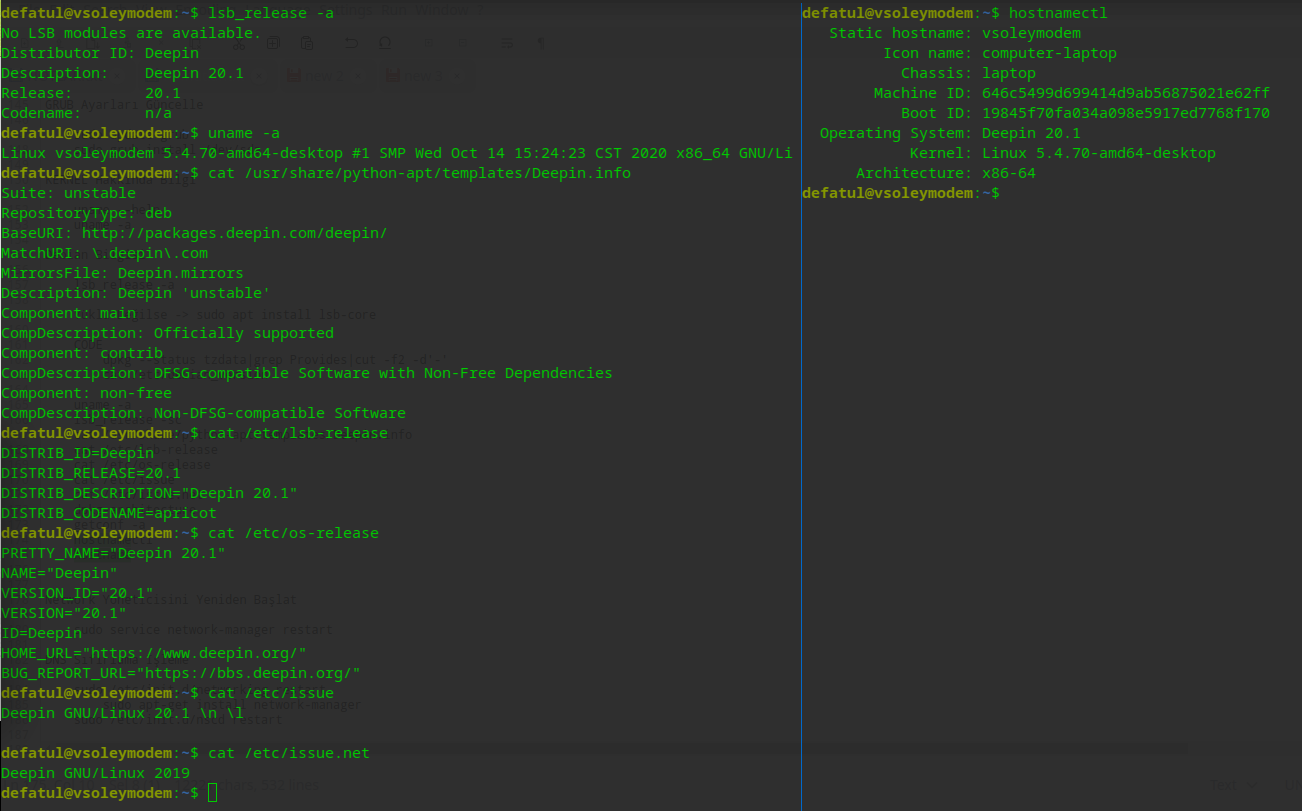This screenshot has height=811, width=1302.
Task: Select the "CompDescription: Officially supported" line
Action: (x=167, y=333)
